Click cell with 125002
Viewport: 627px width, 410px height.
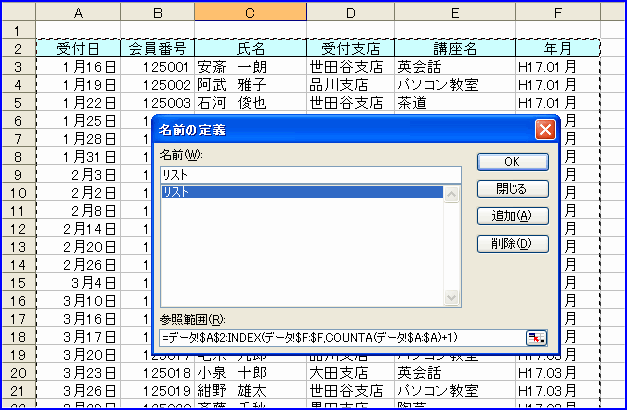158,84
